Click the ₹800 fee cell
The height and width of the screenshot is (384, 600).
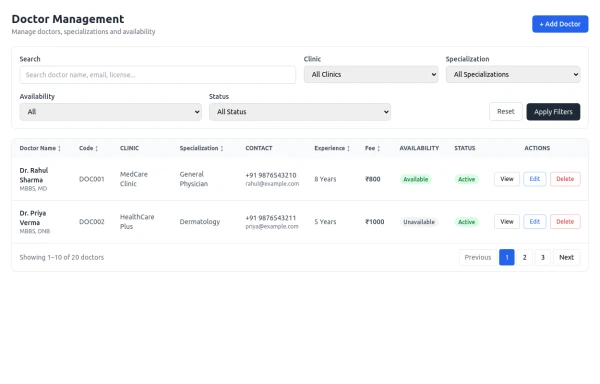373,179
